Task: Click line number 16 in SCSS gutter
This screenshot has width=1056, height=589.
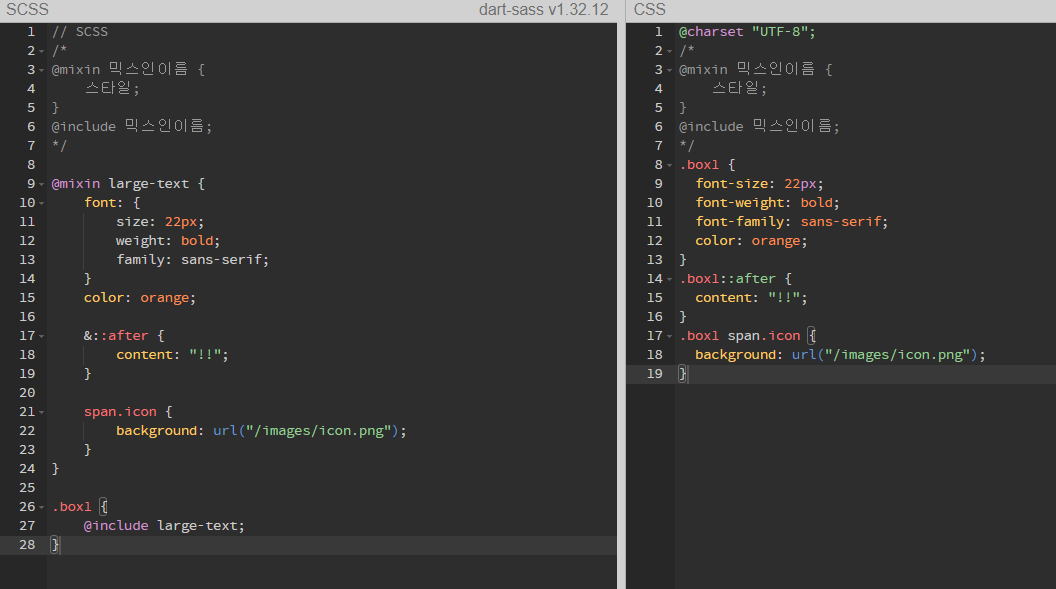Action: pos(27,317)
